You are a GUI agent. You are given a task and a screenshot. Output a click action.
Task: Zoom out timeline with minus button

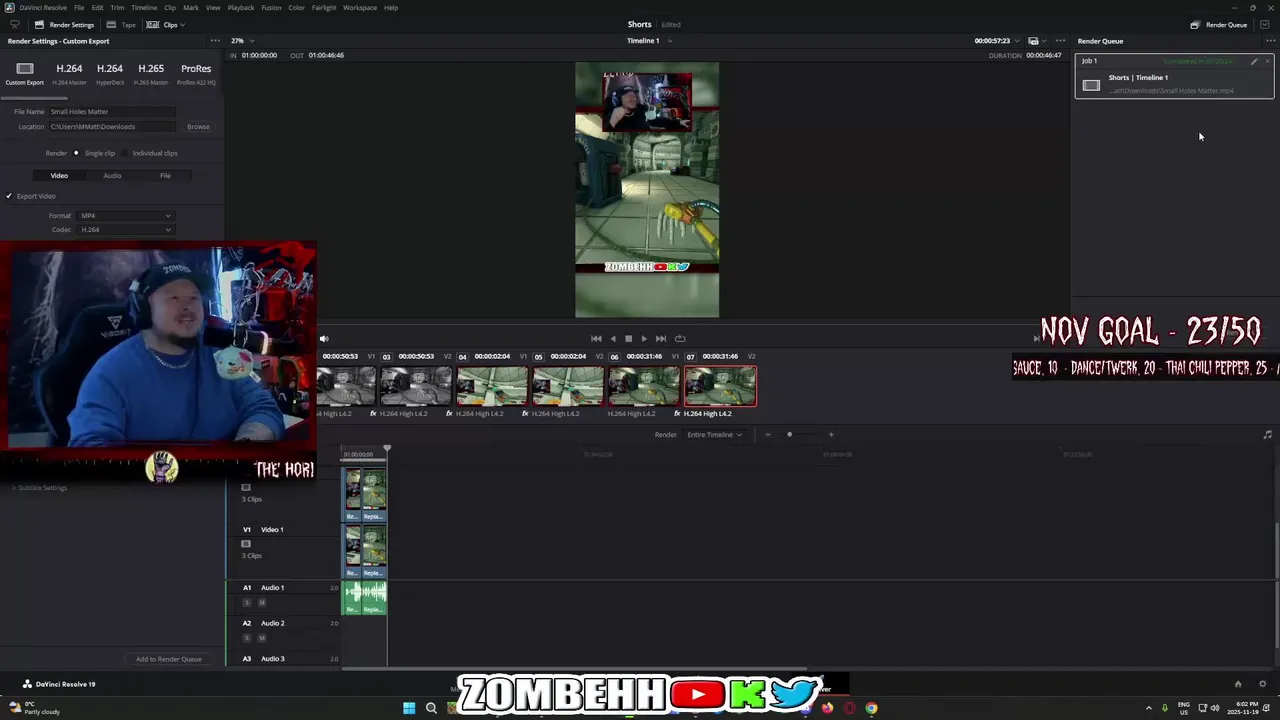click(x=768, y=434)
